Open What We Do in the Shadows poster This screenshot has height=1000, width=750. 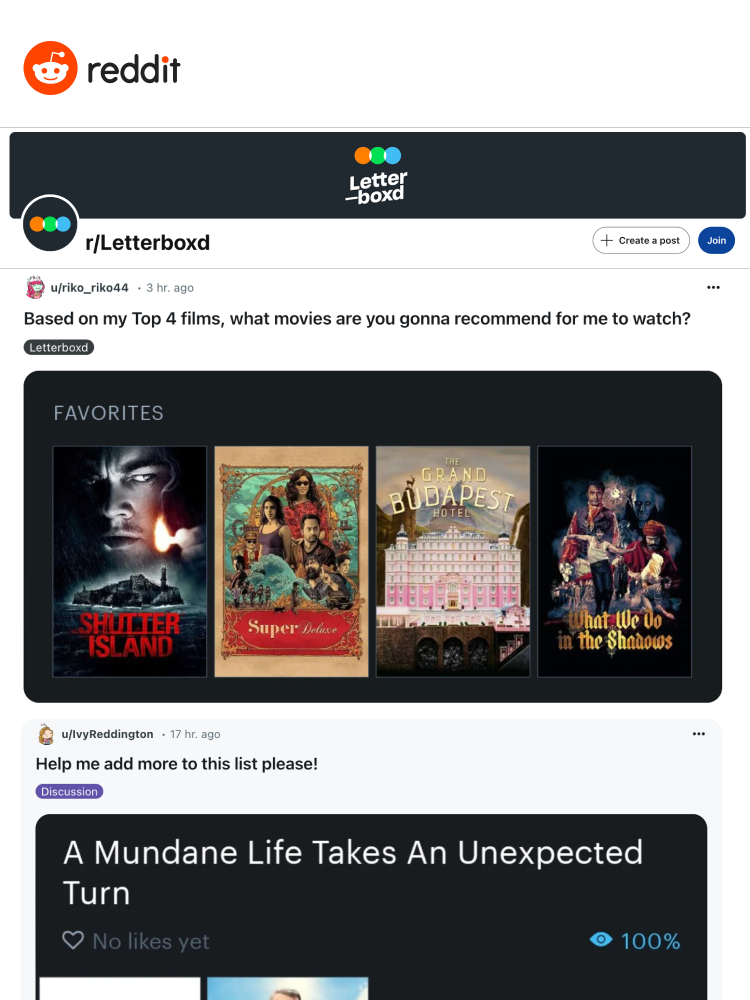[x=615, y=561]
